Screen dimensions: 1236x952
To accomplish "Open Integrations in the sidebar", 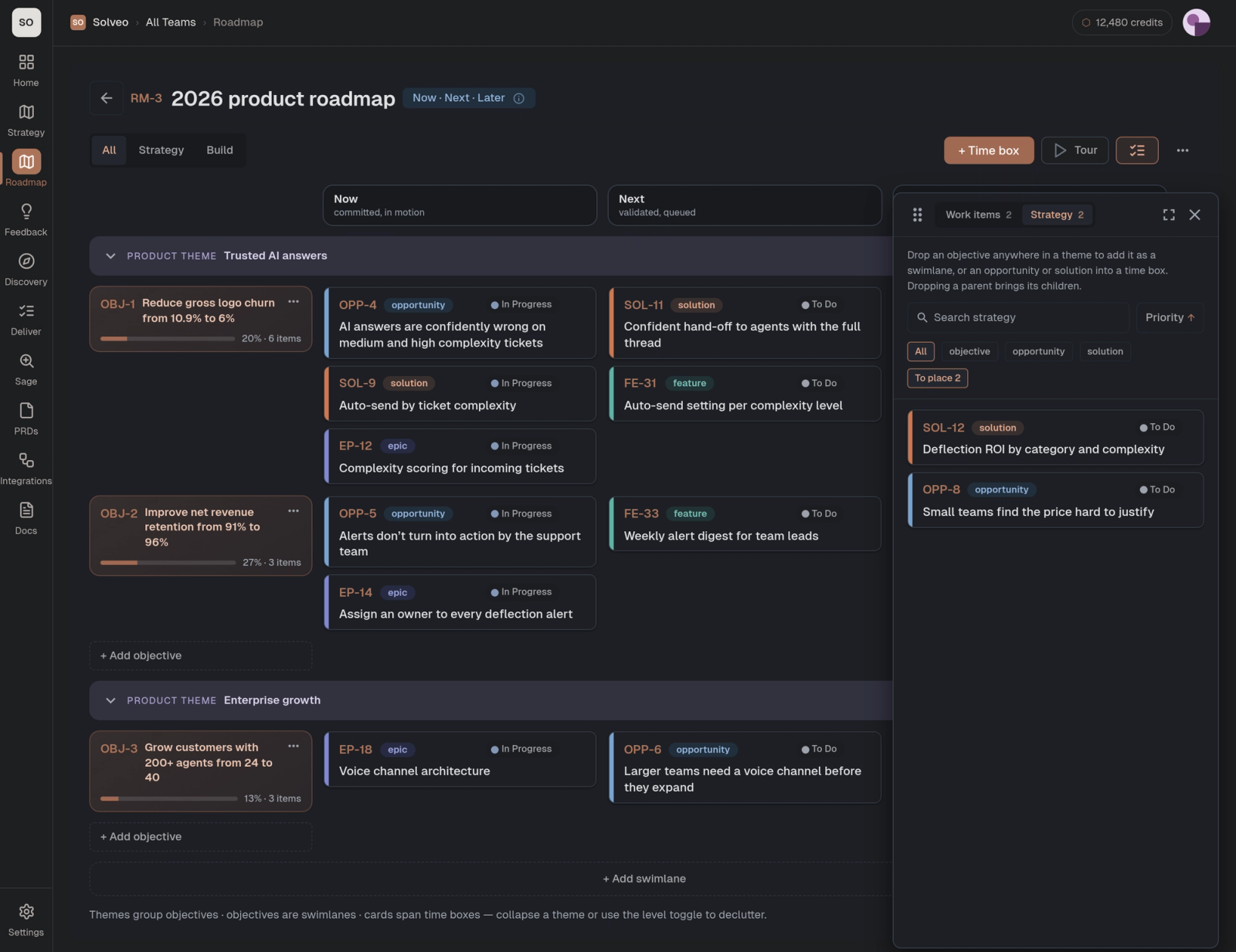I will coord(26,469).
